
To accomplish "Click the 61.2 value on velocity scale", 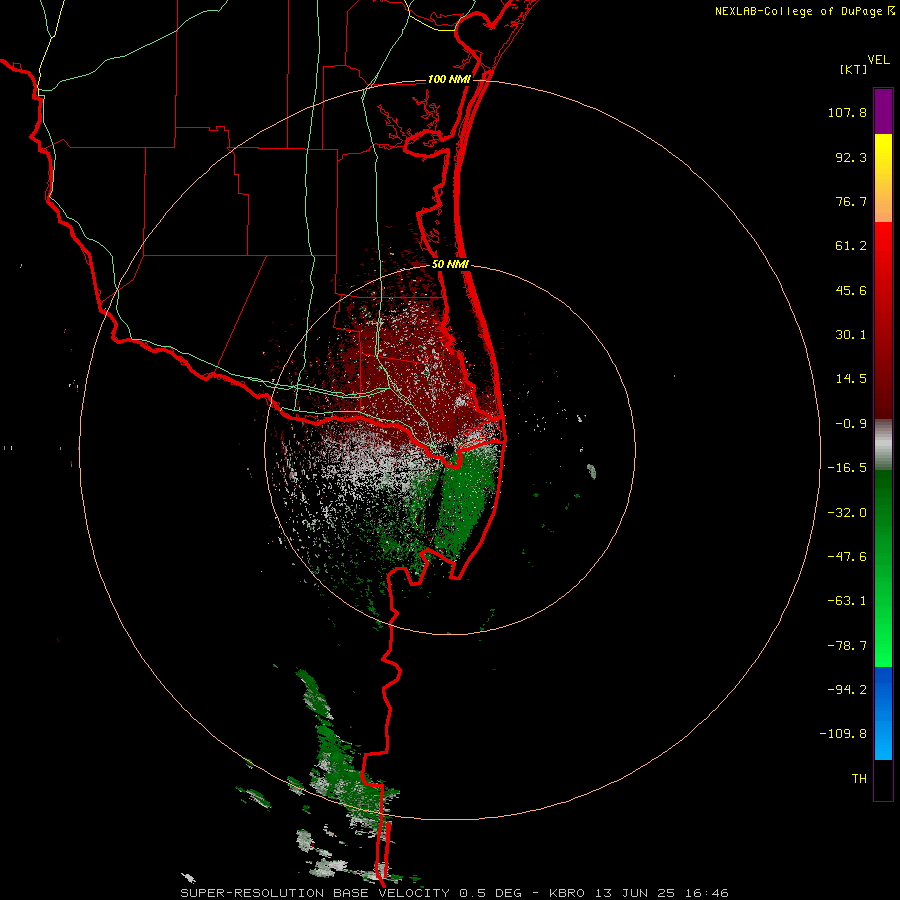I will [x=851, y=246].
